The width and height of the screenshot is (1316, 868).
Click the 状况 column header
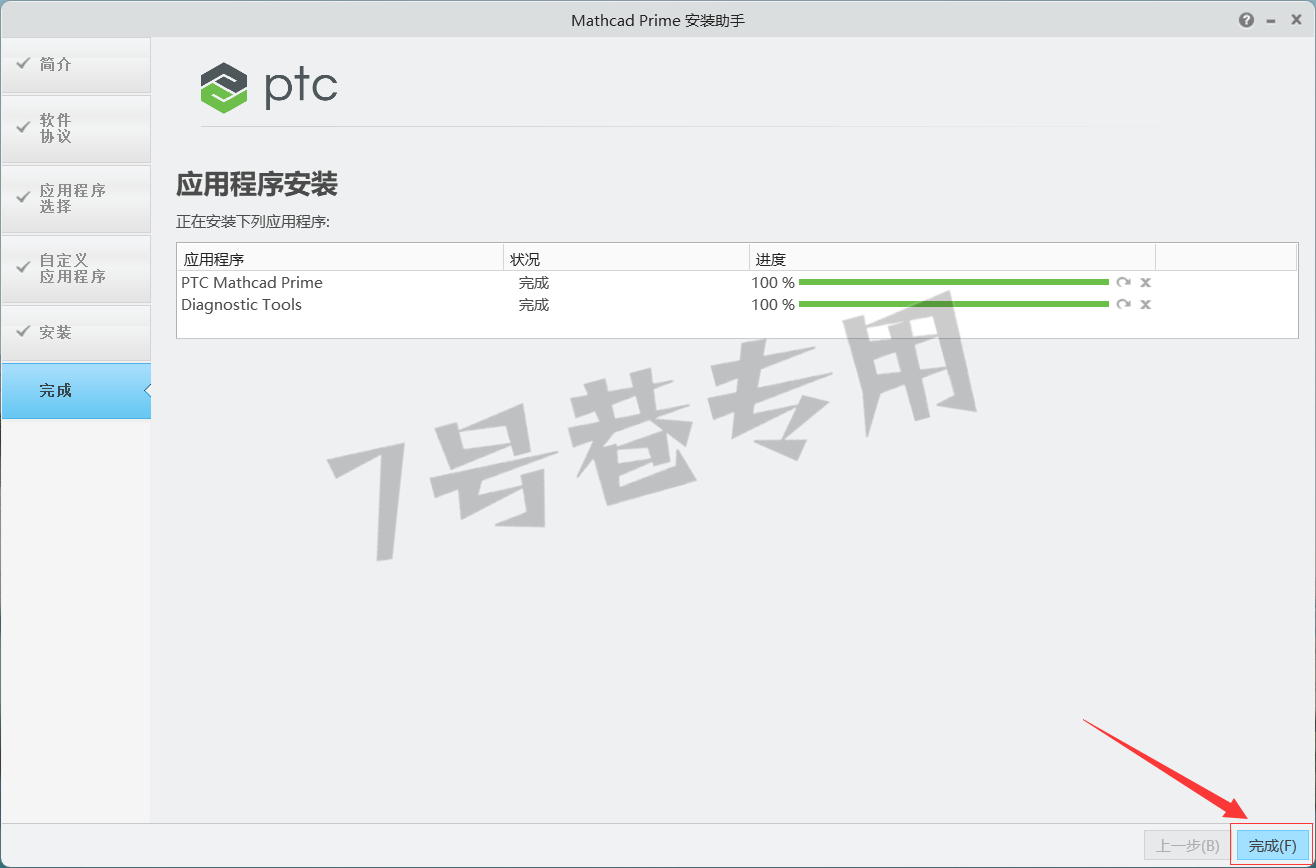[x=626, y=258]
